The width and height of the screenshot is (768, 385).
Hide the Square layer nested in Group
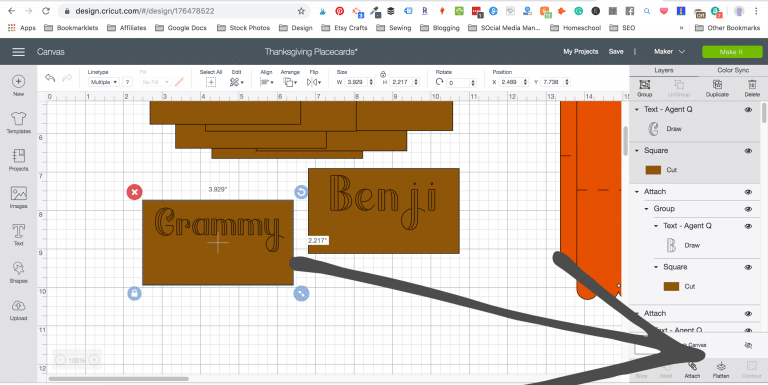pos(748,267)
